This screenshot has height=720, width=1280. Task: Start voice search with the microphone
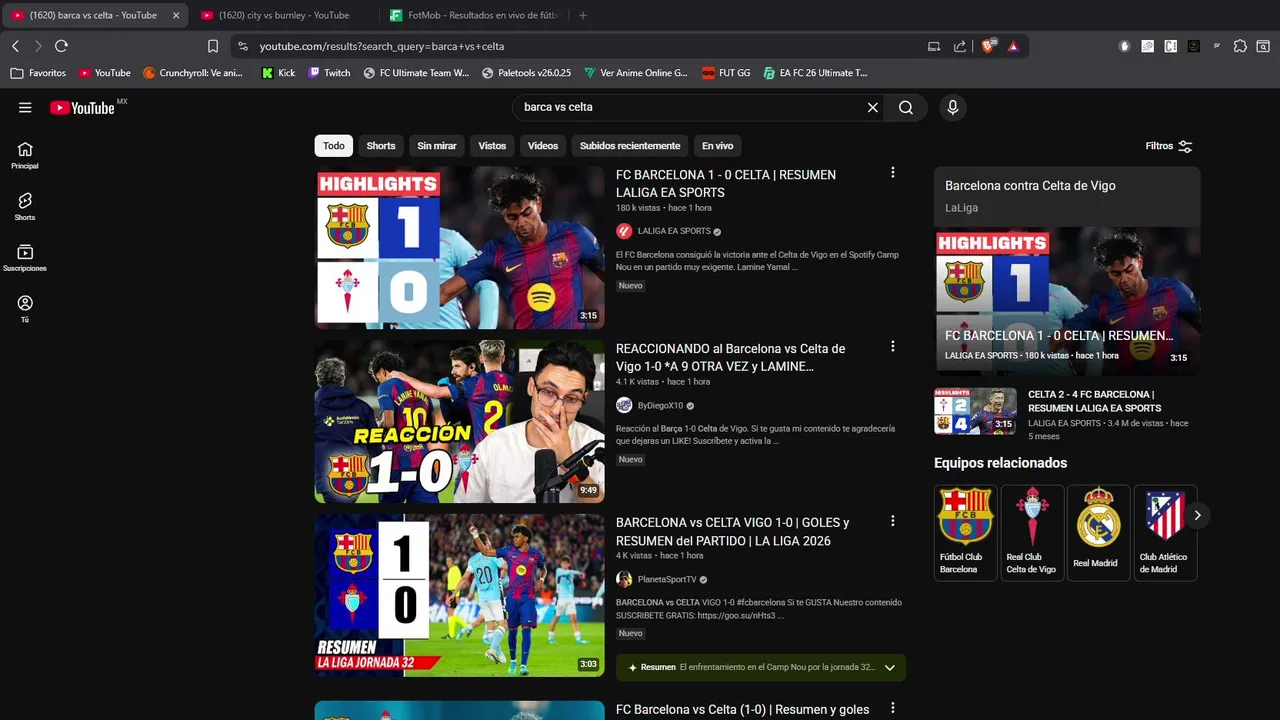953,107
